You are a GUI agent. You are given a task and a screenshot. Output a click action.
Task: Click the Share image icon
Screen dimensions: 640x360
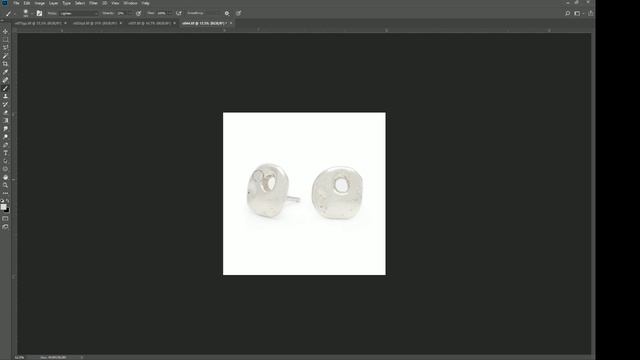tap(590, 13)
